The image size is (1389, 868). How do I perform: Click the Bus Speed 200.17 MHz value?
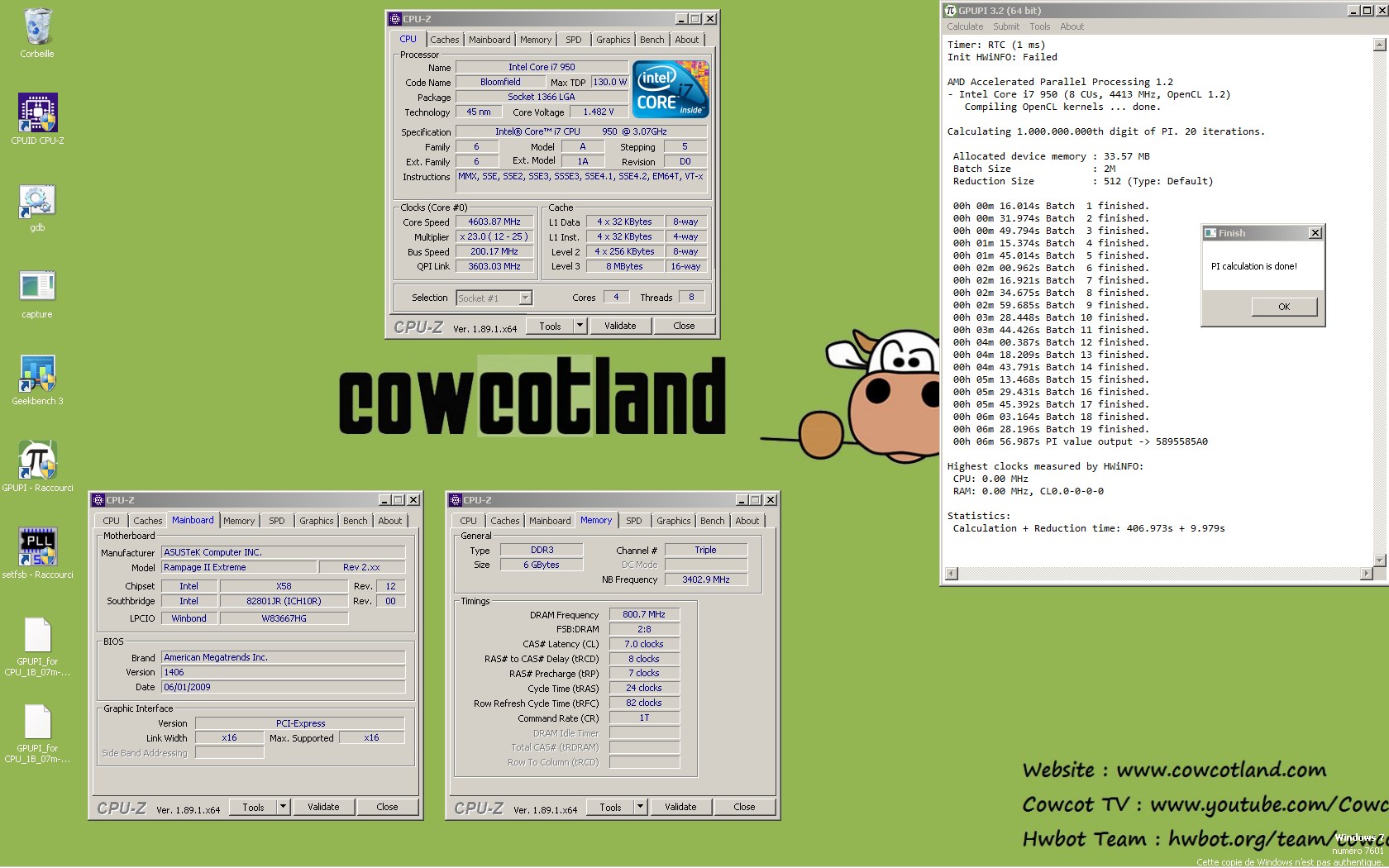coord(494,251)
